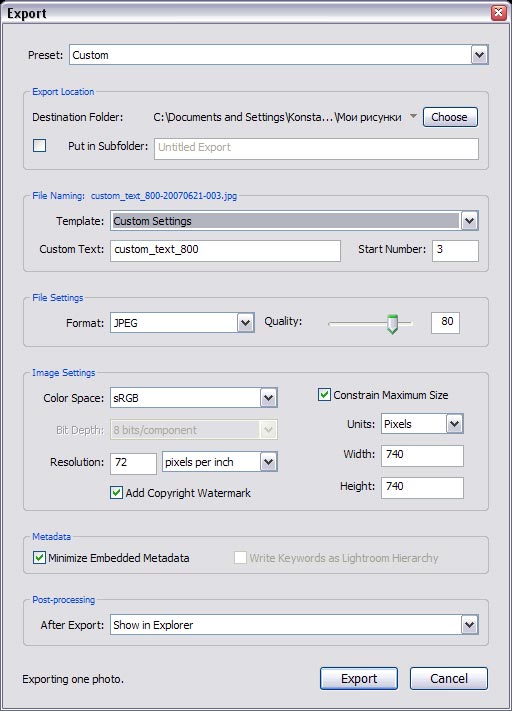Viewport: 512px width, 711px height.
Task: Click the Width value field
Action: coord(422,456)
